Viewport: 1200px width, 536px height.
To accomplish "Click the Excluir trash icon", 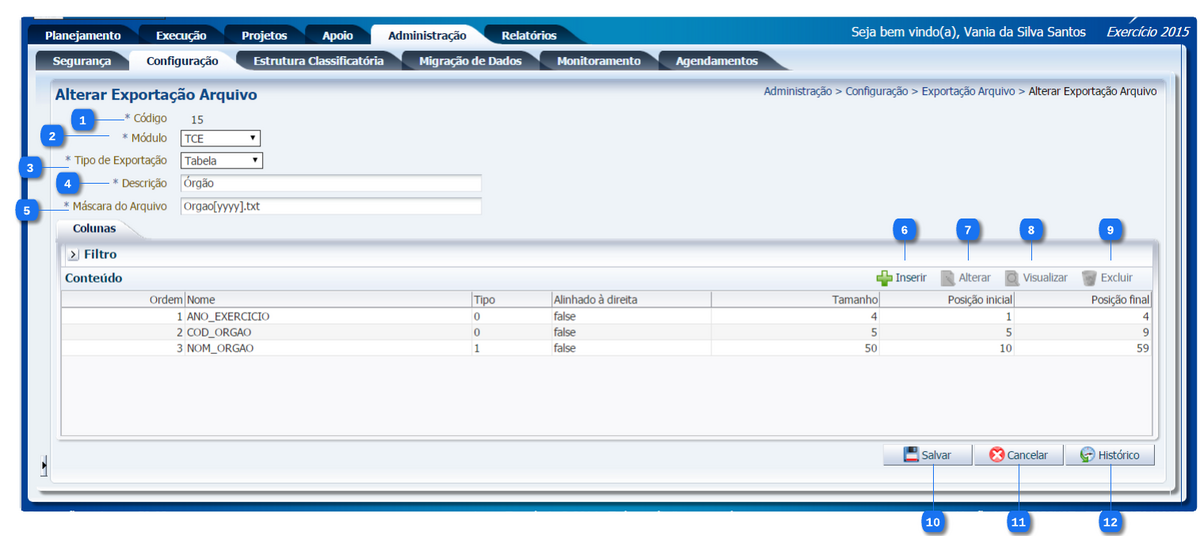I will 1089,278.
